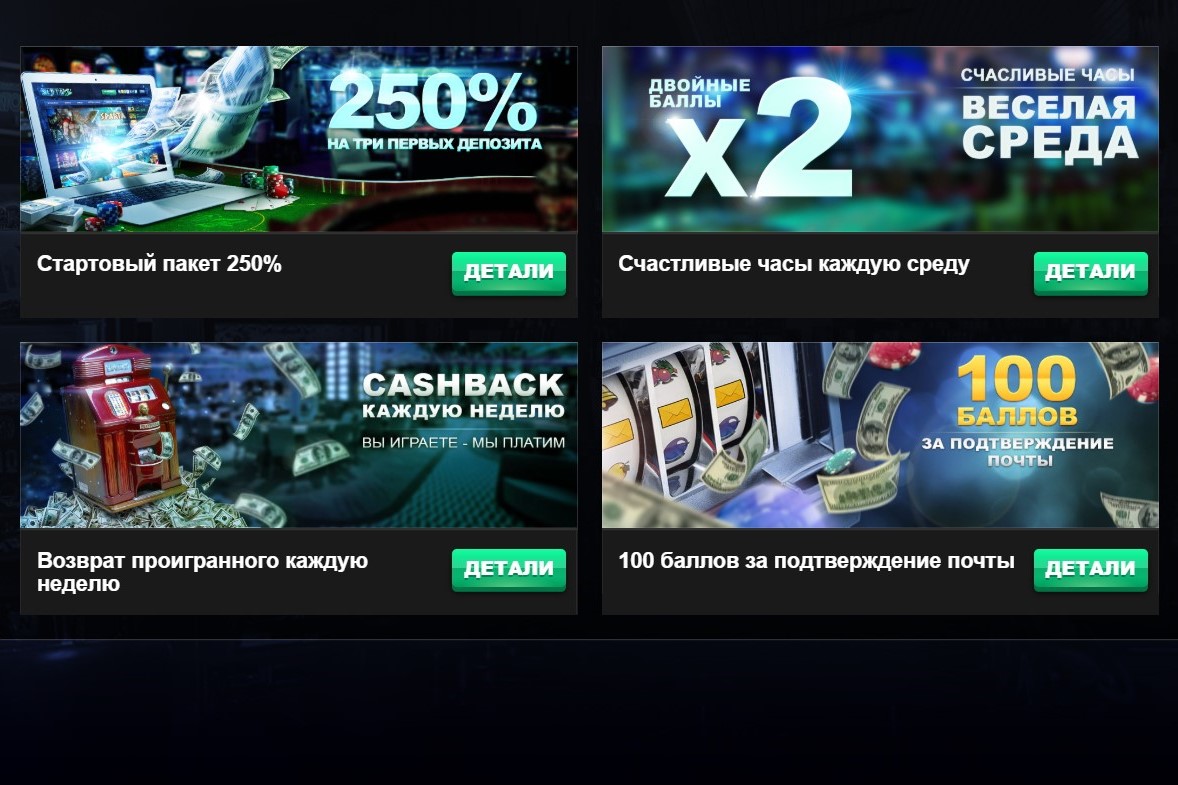Viewport: 1178px width, 785px height.
Task: Open the 100 баллов promo banner
Action: (880, 435)
